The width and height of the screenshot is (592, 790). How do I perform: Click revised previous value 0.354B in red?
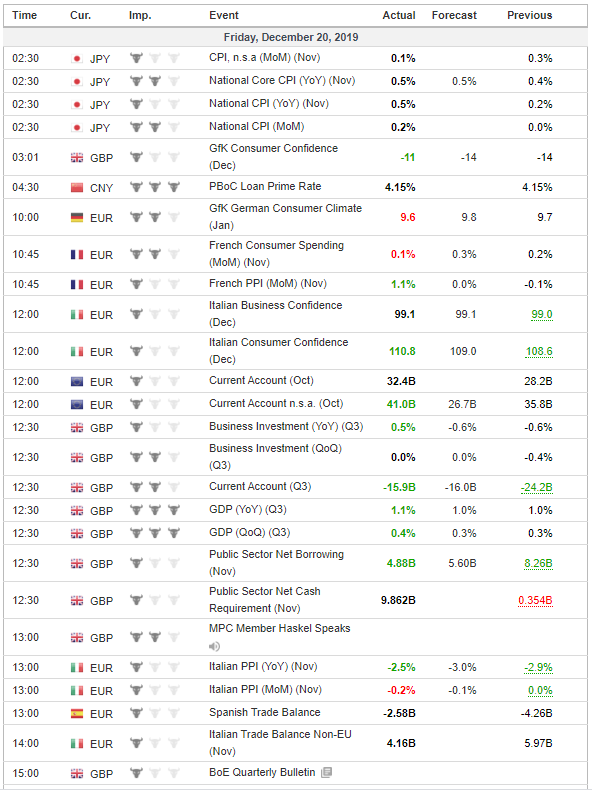point(535,601)
